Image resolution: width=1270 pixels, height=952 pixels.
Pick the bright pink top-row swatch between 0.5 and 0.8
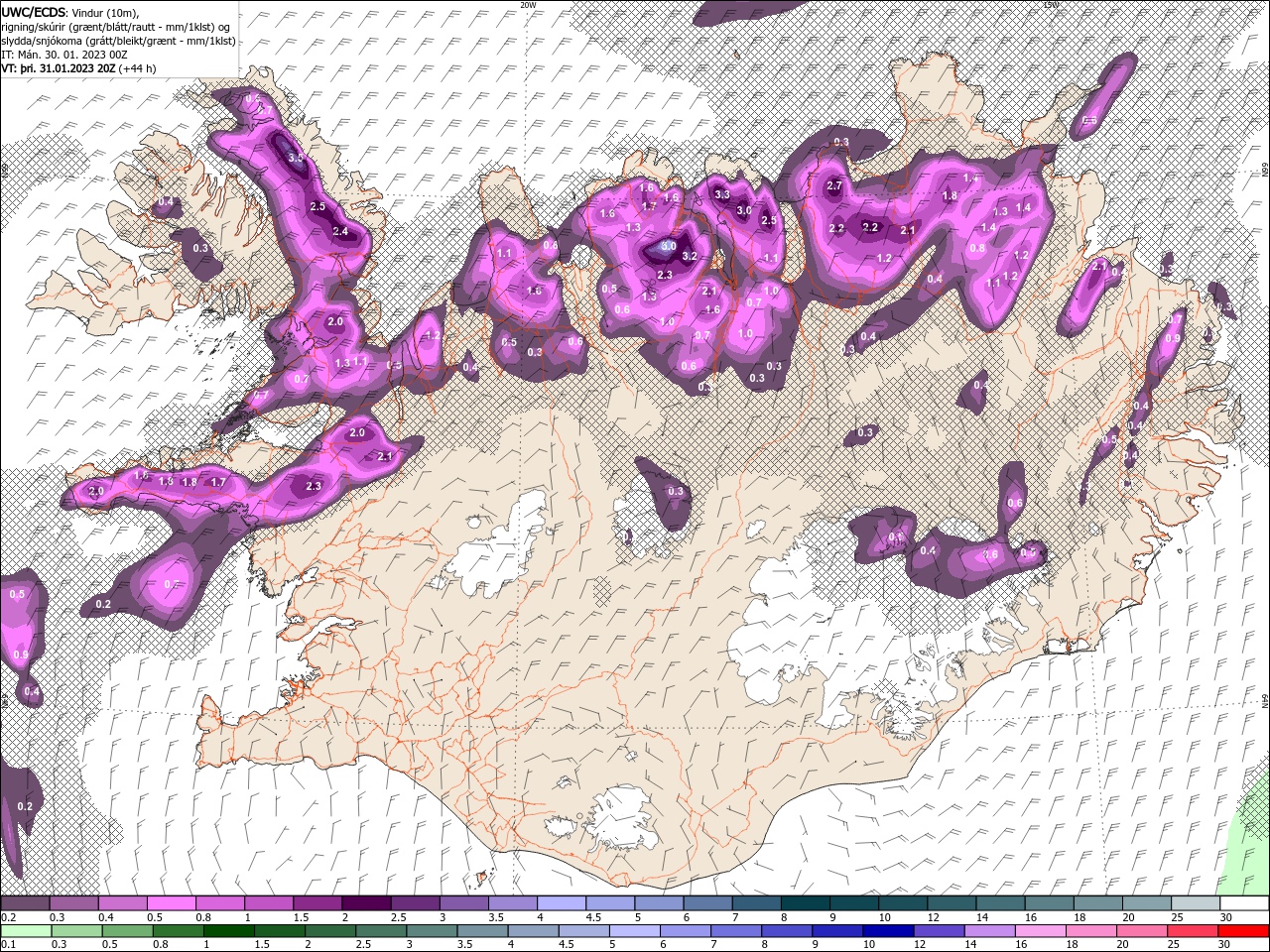click(171, 903)
